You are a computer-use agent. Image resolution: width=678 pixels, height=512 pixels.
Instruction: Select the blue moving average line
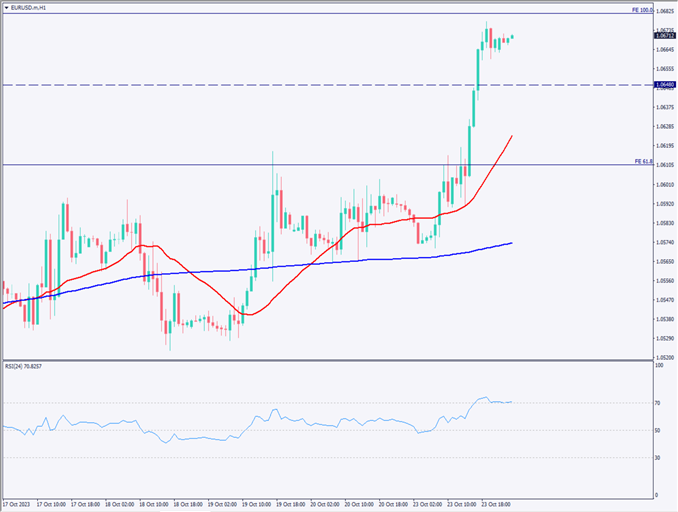300,265
